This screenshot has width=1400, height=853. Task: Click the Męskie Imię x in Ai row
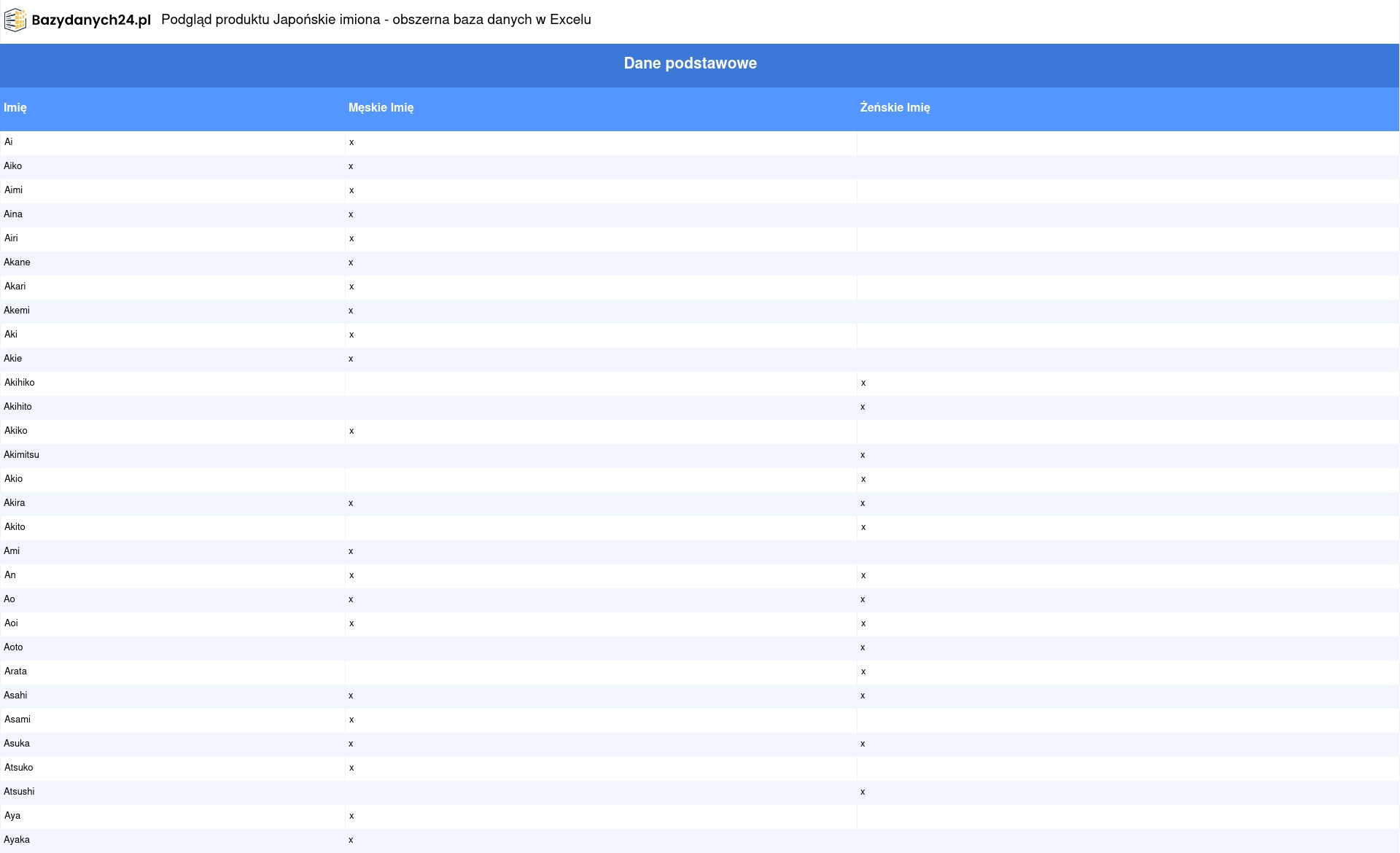click(351, 142)
